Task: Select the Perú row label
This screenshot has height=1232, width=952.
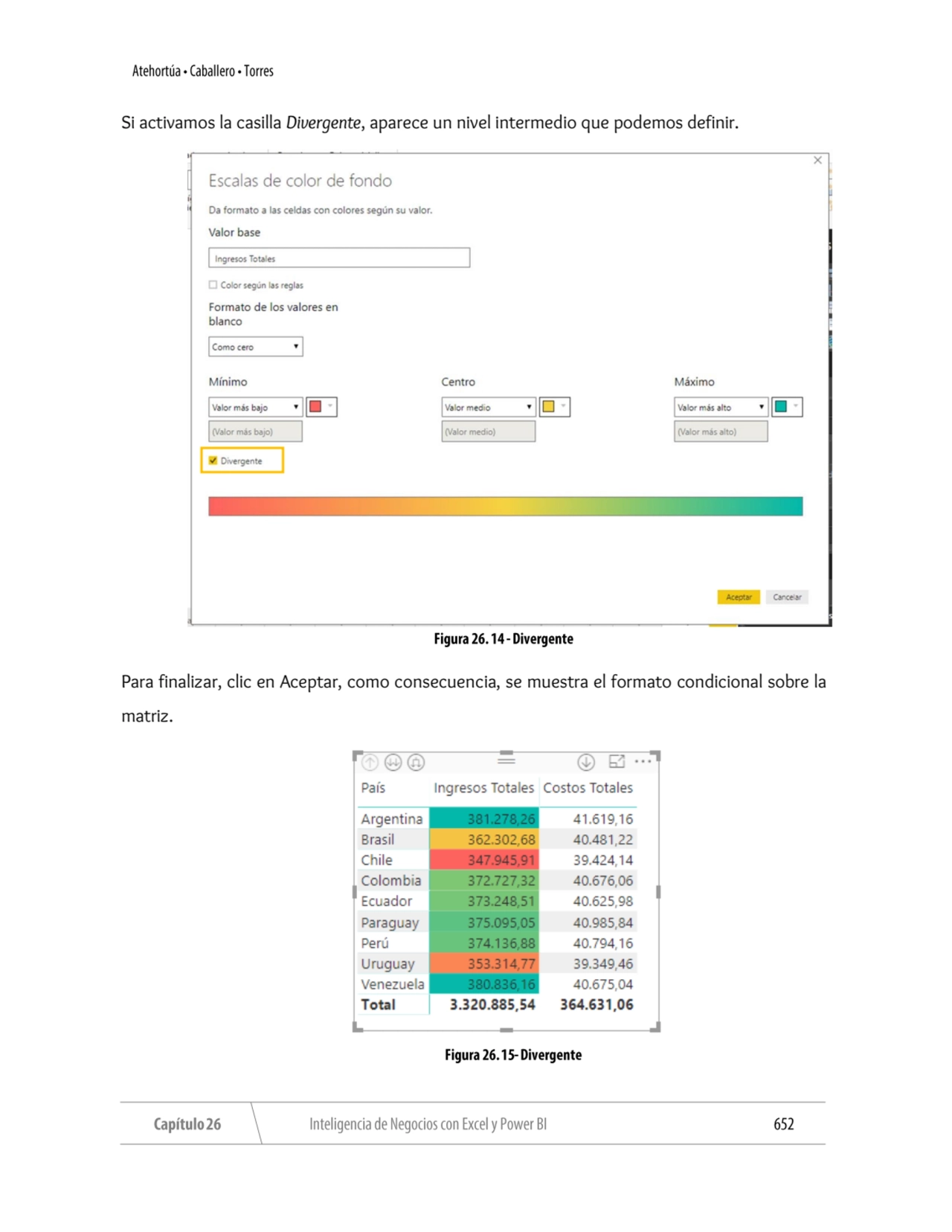Action: (x=375, y=943)
